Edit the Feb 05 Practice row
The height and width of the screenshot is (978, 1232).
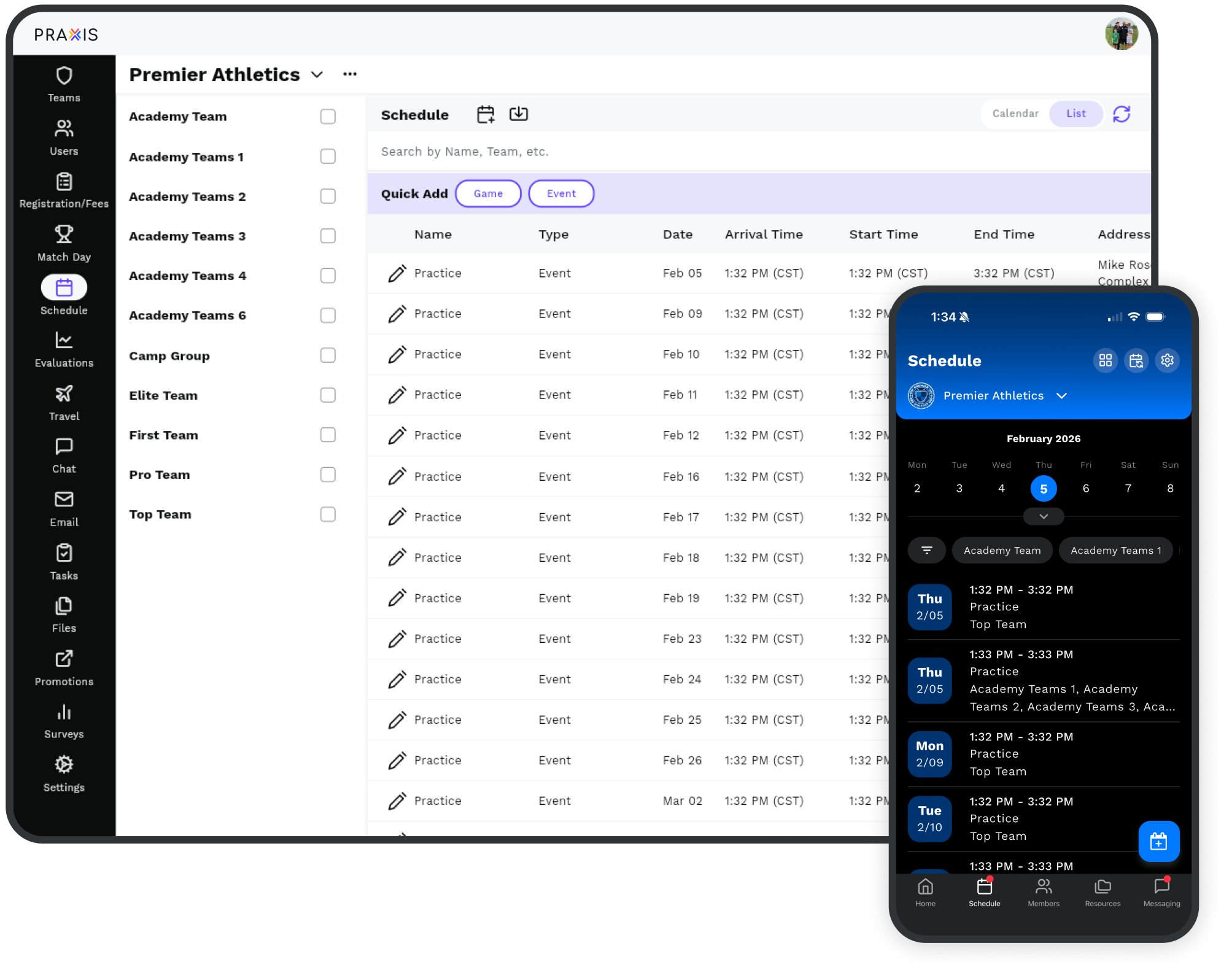(397, 273)
